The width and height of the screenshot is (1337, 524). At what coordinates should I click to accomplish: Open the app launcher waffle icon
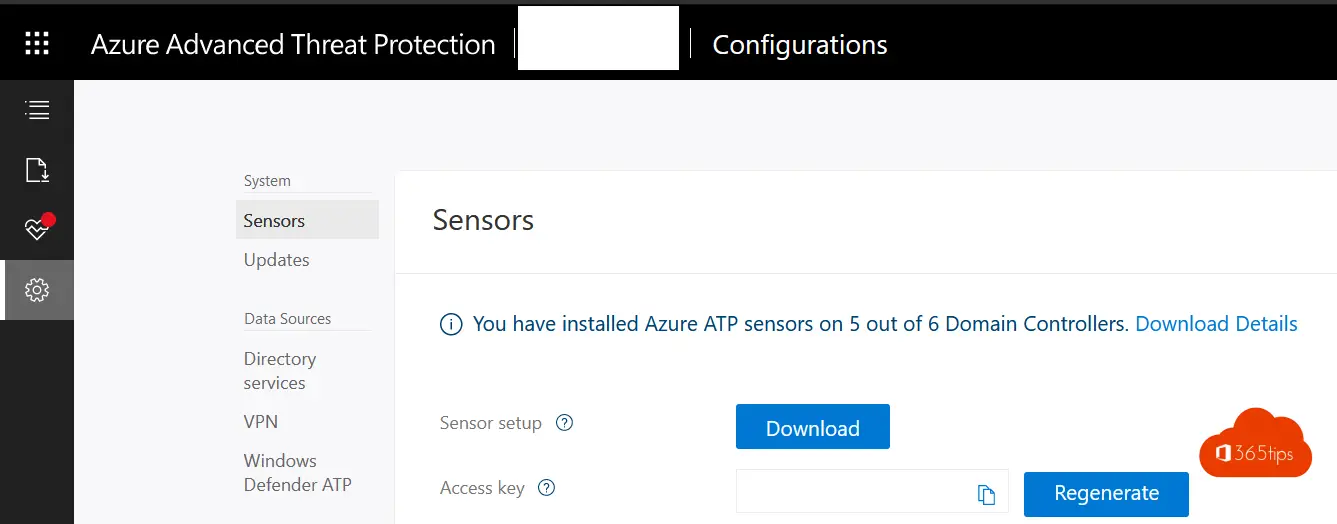click(37, 44)
